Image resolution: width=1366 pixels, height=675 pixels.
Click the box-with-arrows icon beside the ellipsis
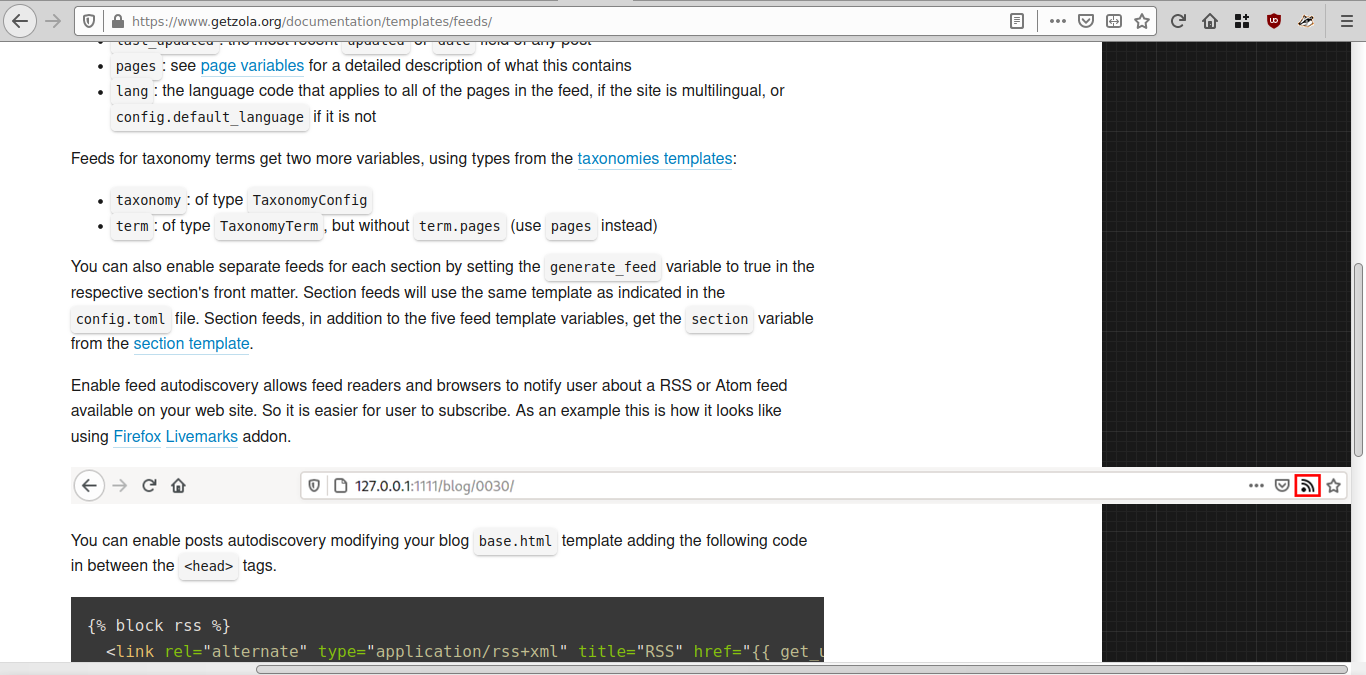(x=1113, y=20)
